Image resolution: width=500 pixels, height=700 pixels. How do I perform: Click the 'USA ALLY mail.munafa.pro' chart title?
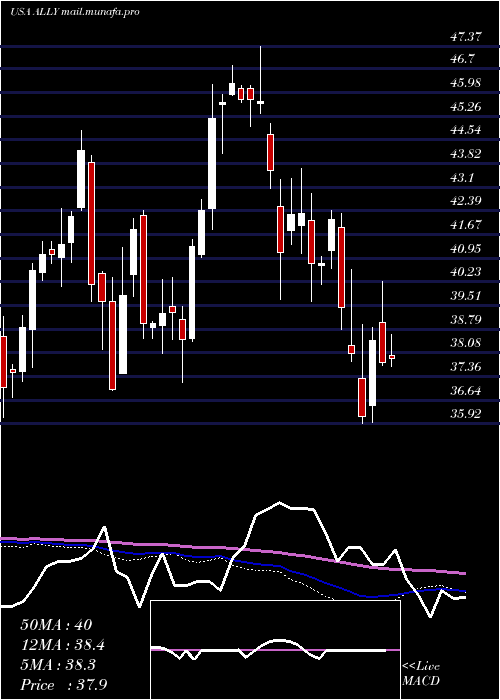point(75,12)
